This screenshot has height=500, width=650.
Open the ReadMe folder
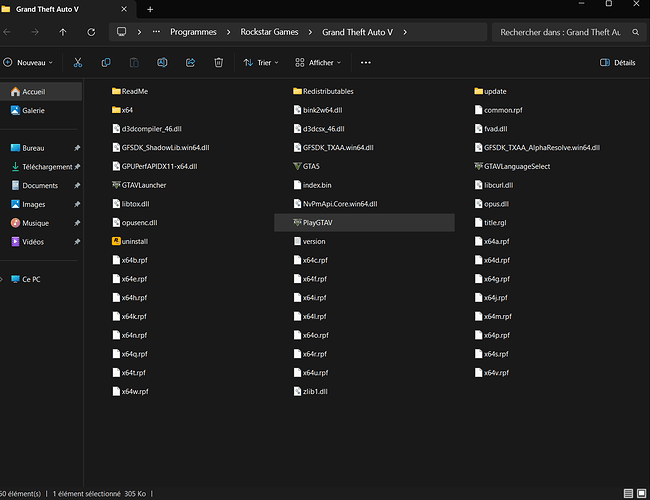click(130, 91)
